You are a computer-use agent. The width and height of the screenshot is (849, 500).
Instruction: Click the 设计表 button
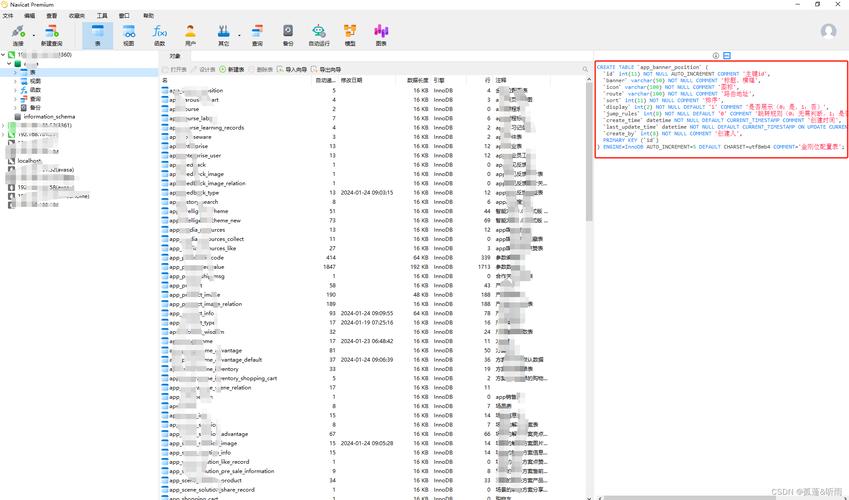pyautogui.click(x=203, y=69)
